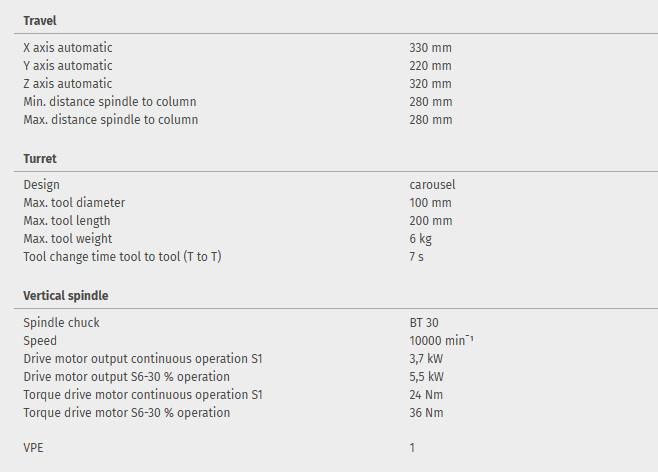Click the 36 Nm torque value
The width and height of the screenshot is (658, 472).
pyautogui.click(x=426, y=412)
